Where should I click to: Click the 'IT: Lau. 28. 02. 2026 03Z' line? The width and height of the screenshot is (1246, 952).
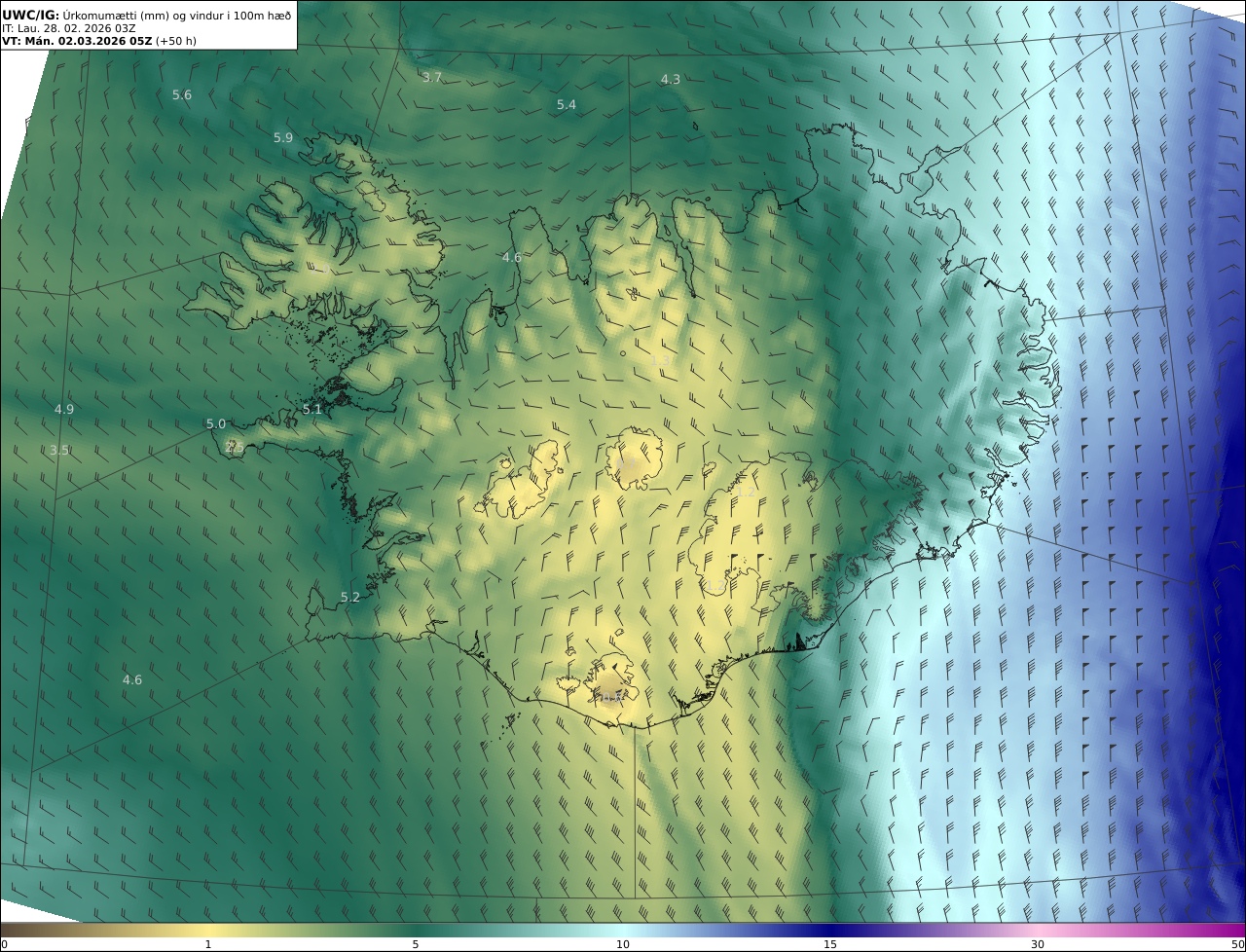tap(68, 28)
